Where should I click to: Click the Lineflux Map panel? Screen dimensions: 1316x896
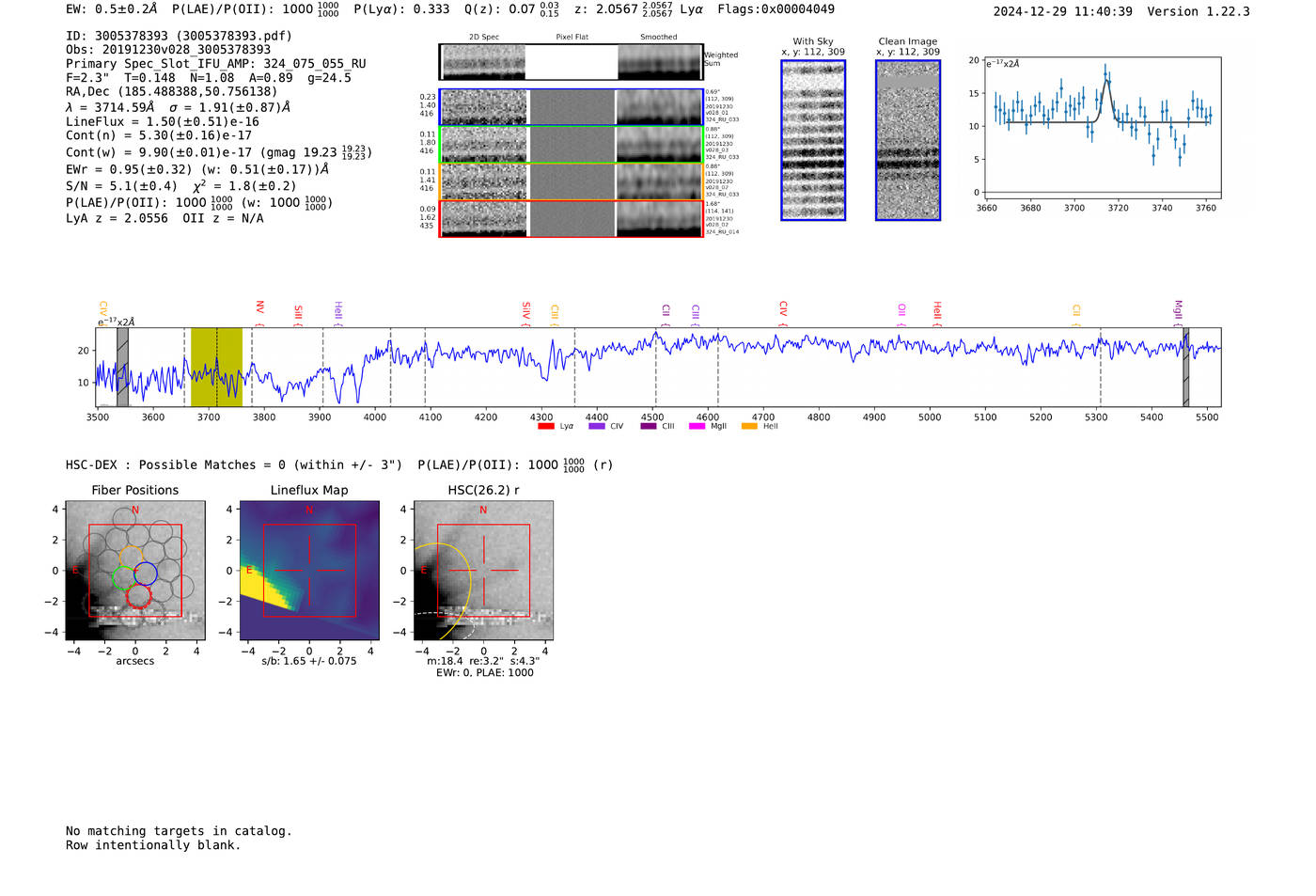point(309,571)
